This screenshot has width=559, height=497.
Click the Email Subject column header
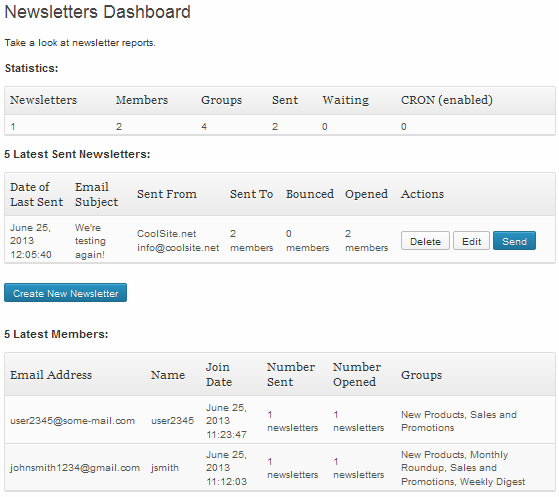pos(96,194)
